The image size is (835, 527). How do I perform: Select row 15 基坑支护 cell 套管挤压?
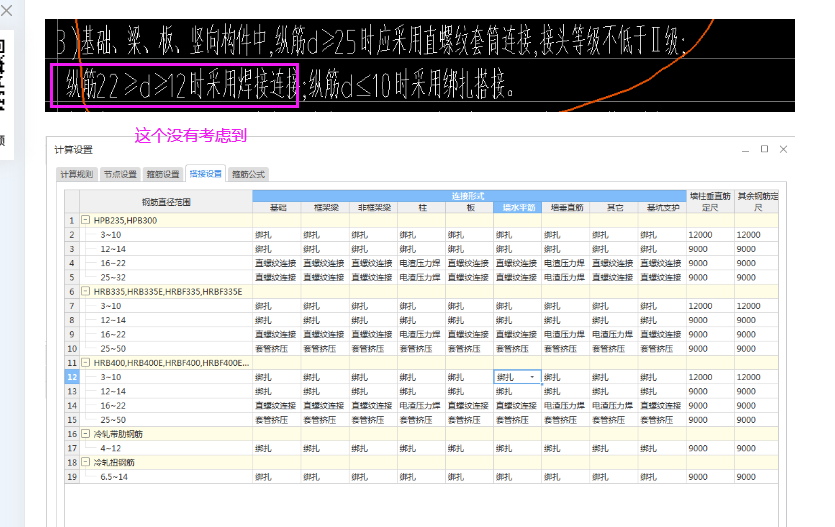click(x=662, y=420)
